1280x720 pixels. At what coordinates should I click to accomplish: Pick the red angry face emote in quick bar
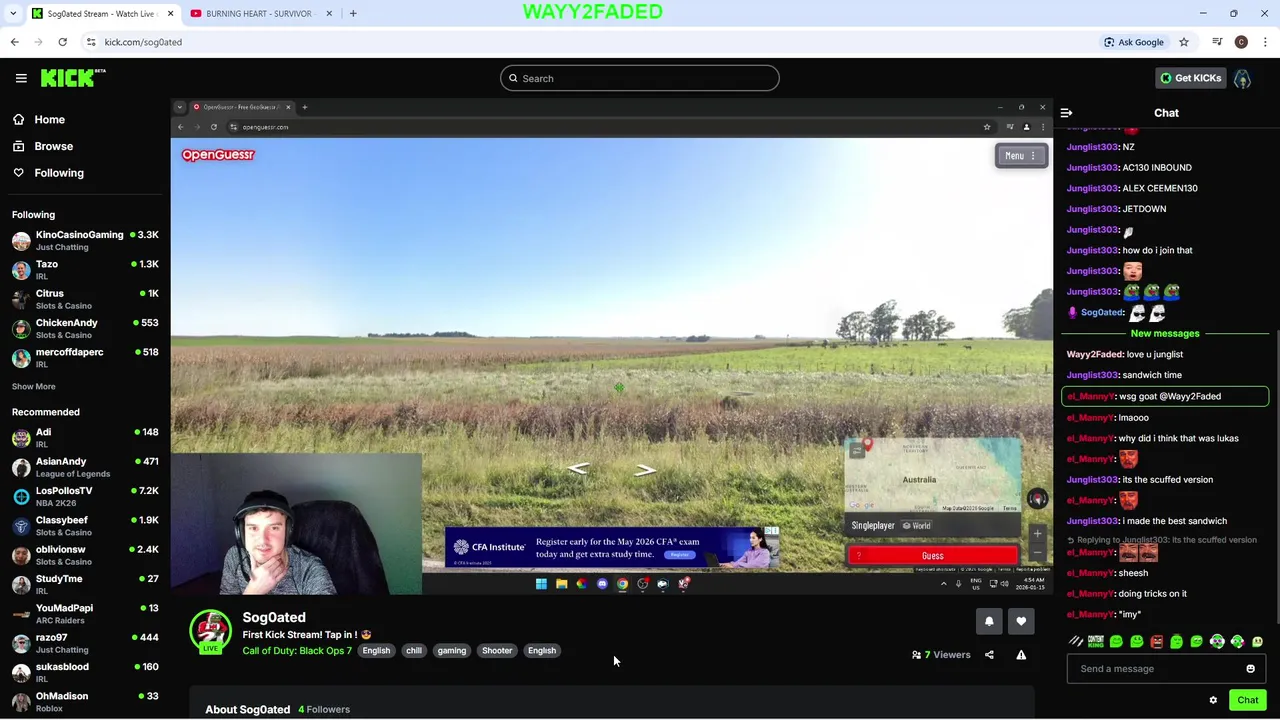click(x=1157, y=642)
